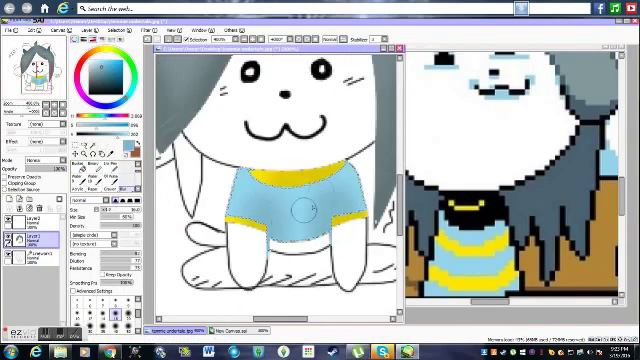Choose the Oil Water brush tool
The image size is (640, 360).
tap(110, 180)
